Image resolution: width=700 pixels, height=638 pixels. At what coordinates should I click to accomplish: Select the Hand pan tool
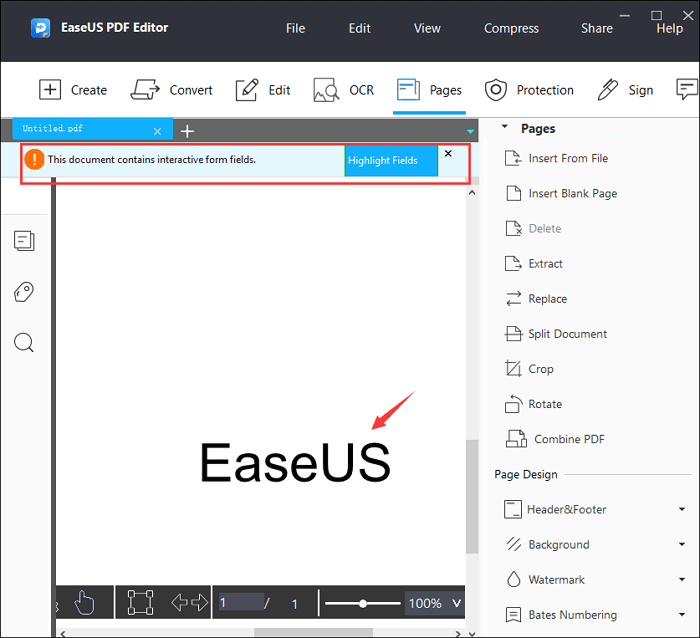84,603
